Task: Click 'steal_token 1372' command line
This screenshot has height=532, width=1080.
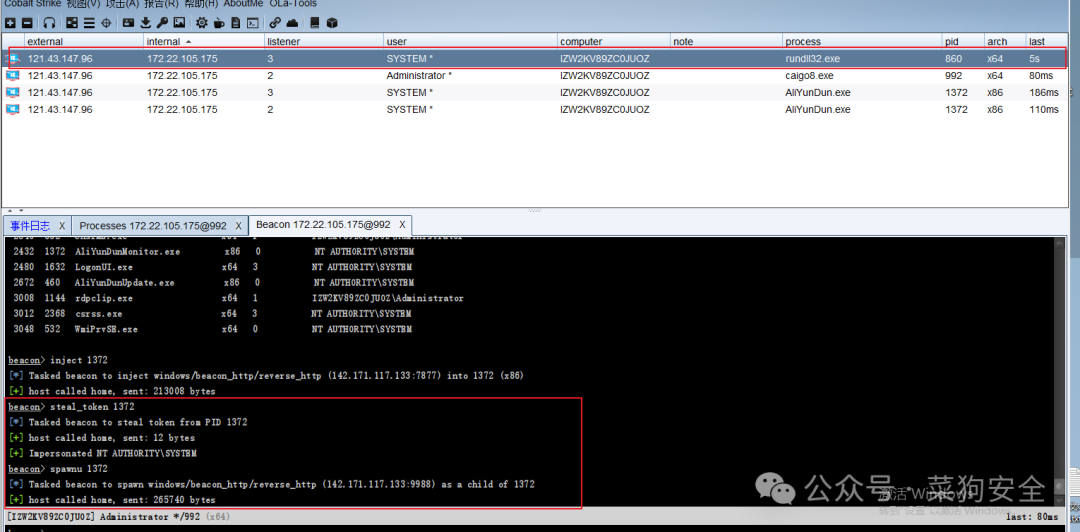Action: (x=71, y=407)
